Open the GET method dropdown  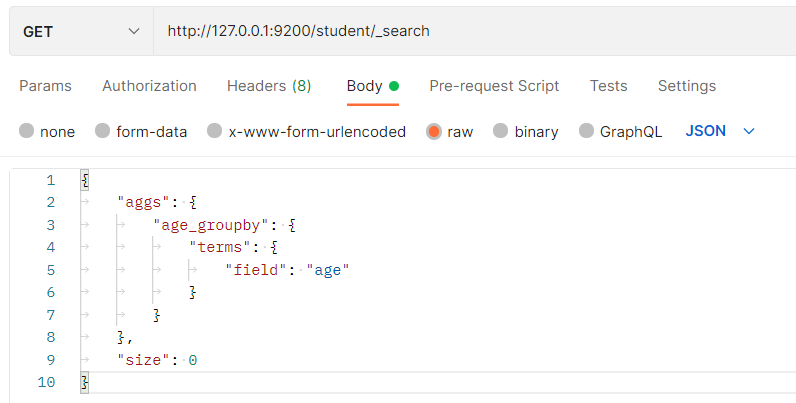[80, 31]
